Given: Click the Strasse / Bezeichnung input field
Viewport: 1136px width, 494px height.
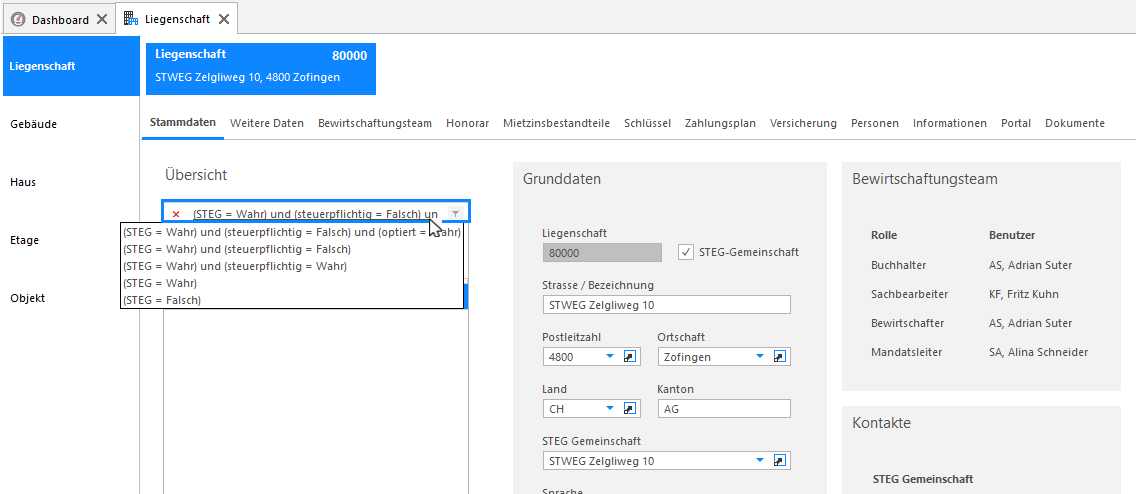Looking at the screenshot, I should click(666, 304).
